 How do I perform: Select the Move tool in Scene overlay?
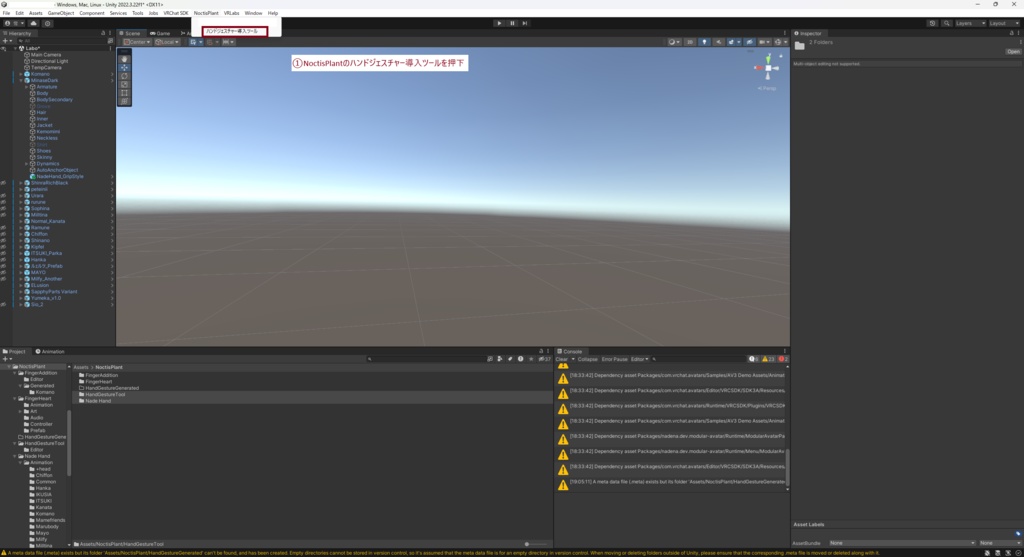pyautogui.click(x=124, y=67)
